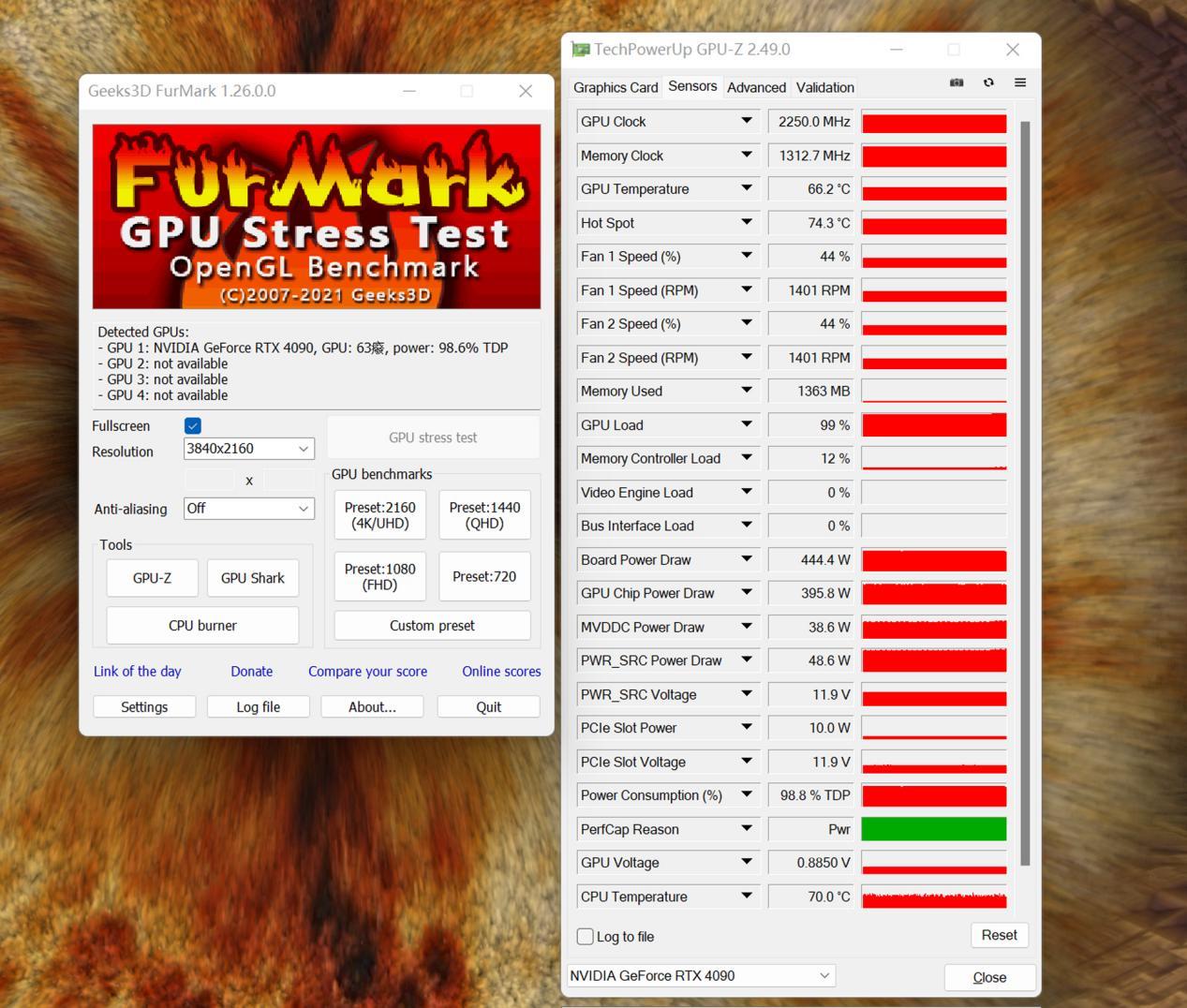
Task: Open the GPU-Z hamburger menu icon
Action: pos(1020,82)
